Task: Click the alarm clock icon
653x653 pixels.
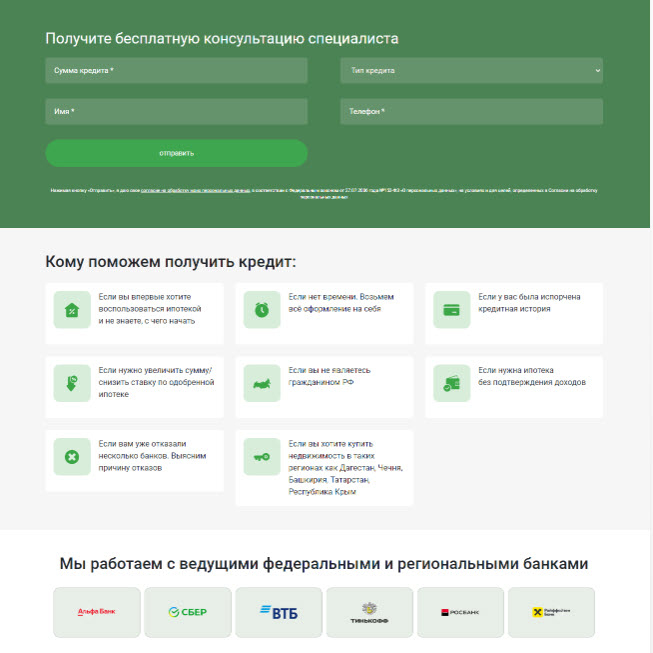Action: coord(262,309)
